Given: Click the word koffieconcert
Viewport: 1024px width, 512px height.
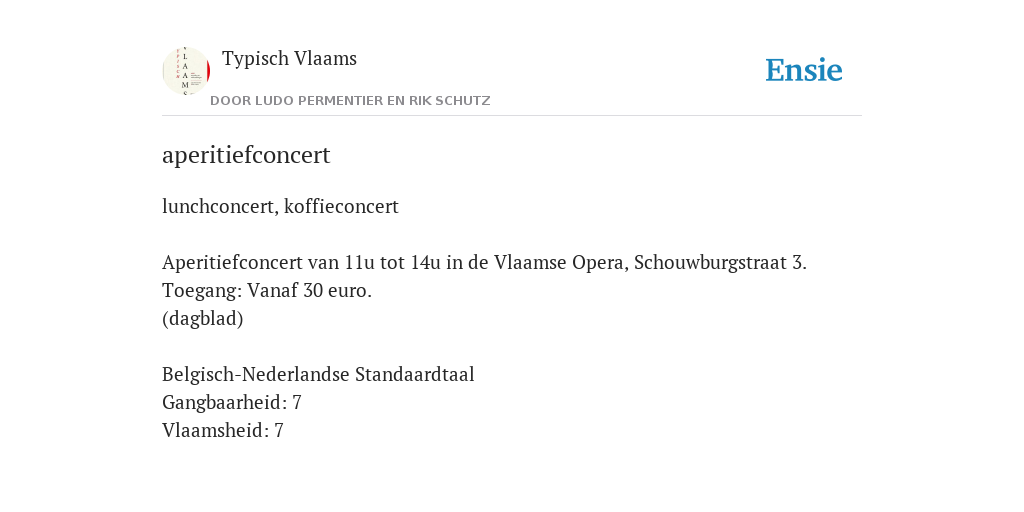Looking at the screenshot, I should pyautogui.click(x=342, y=207).
